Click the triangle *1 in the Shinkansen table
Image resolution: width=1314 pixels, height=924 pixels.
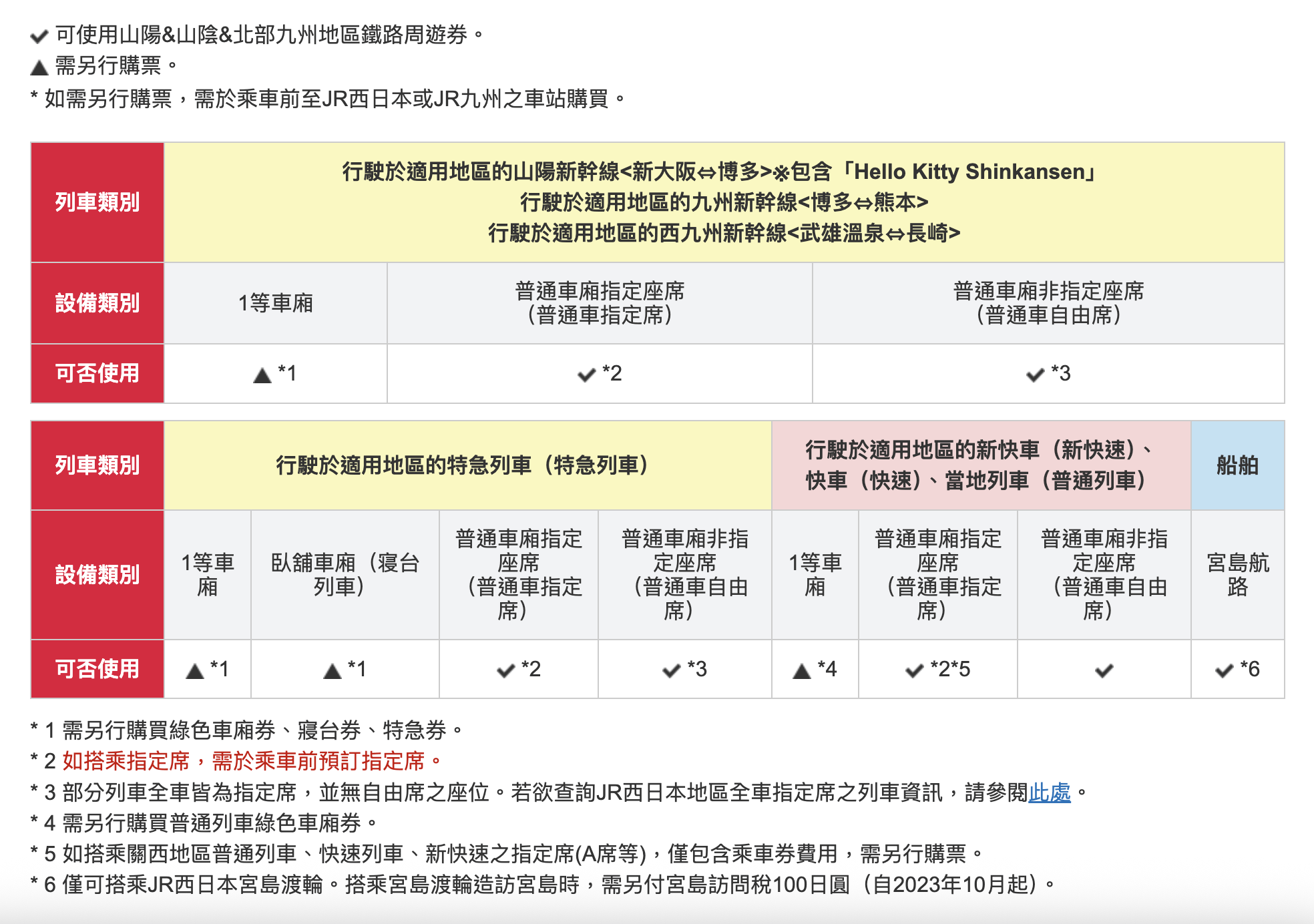point(262,375)
